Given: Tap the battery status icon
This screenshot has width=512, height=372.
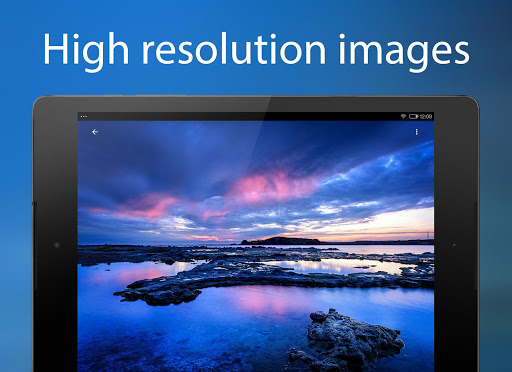Looking at the screenshot, I should click(x=413, y=116).
